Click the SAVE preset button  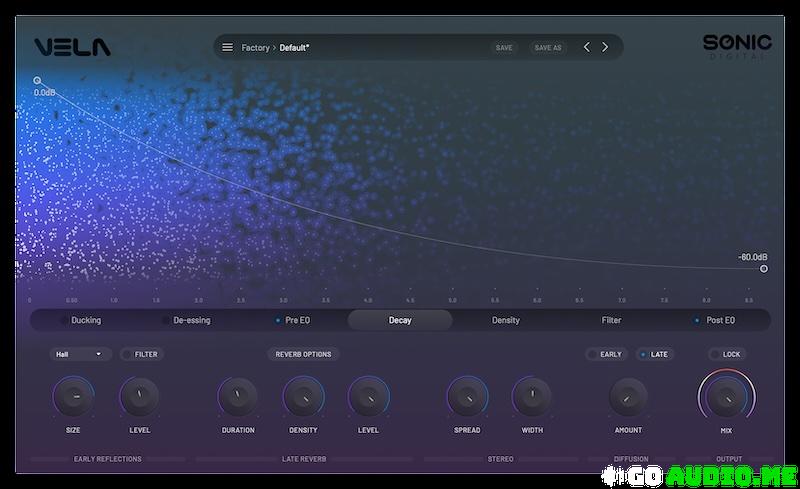click(504, 47)
